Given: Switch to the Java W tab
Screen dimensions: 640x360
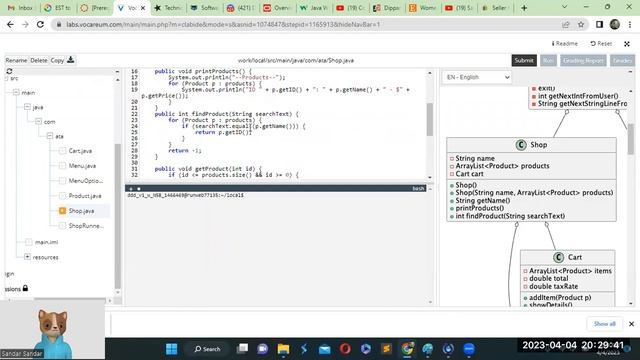Looking at the screenshot, I should (313, 8).
